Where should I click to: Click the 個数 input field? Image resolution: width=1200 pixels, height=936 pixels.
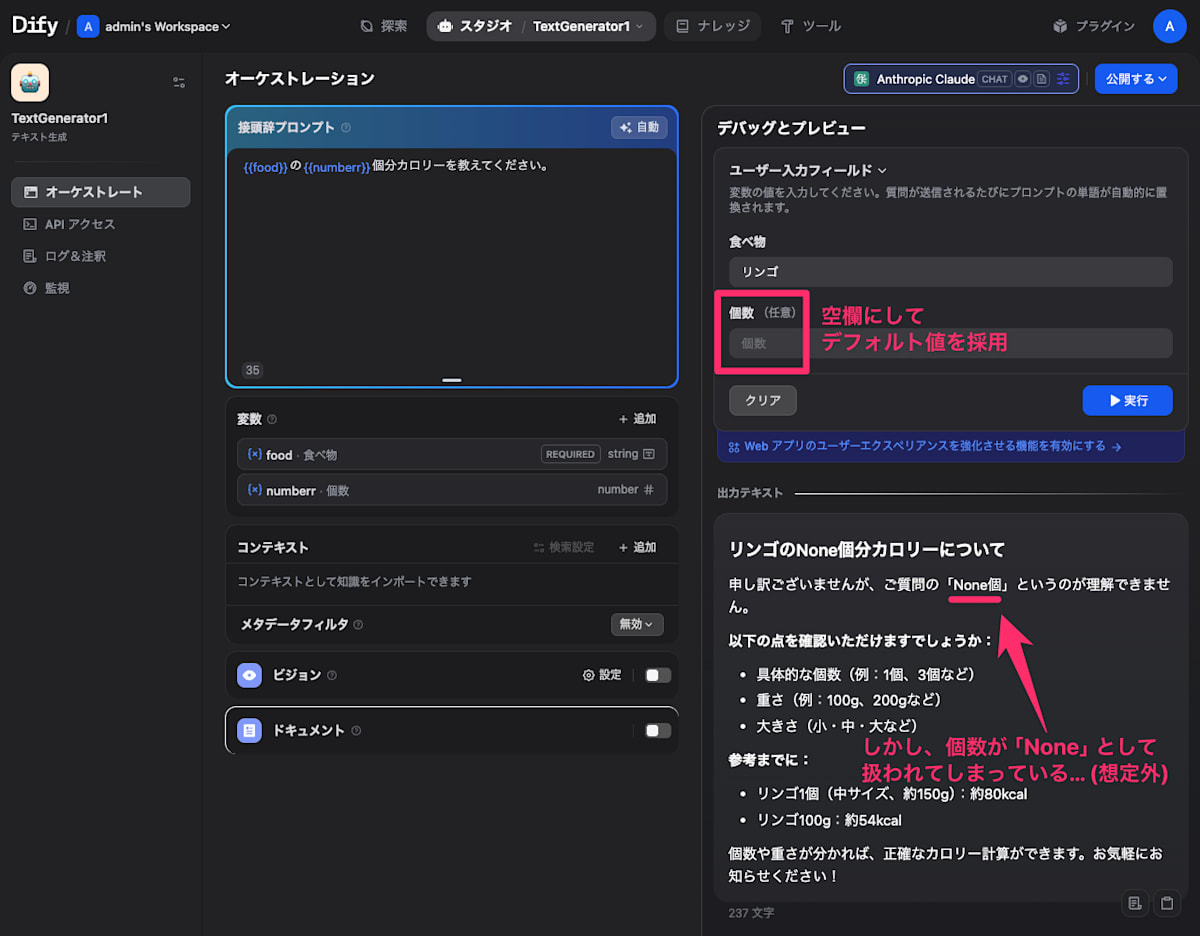point(950,343)
